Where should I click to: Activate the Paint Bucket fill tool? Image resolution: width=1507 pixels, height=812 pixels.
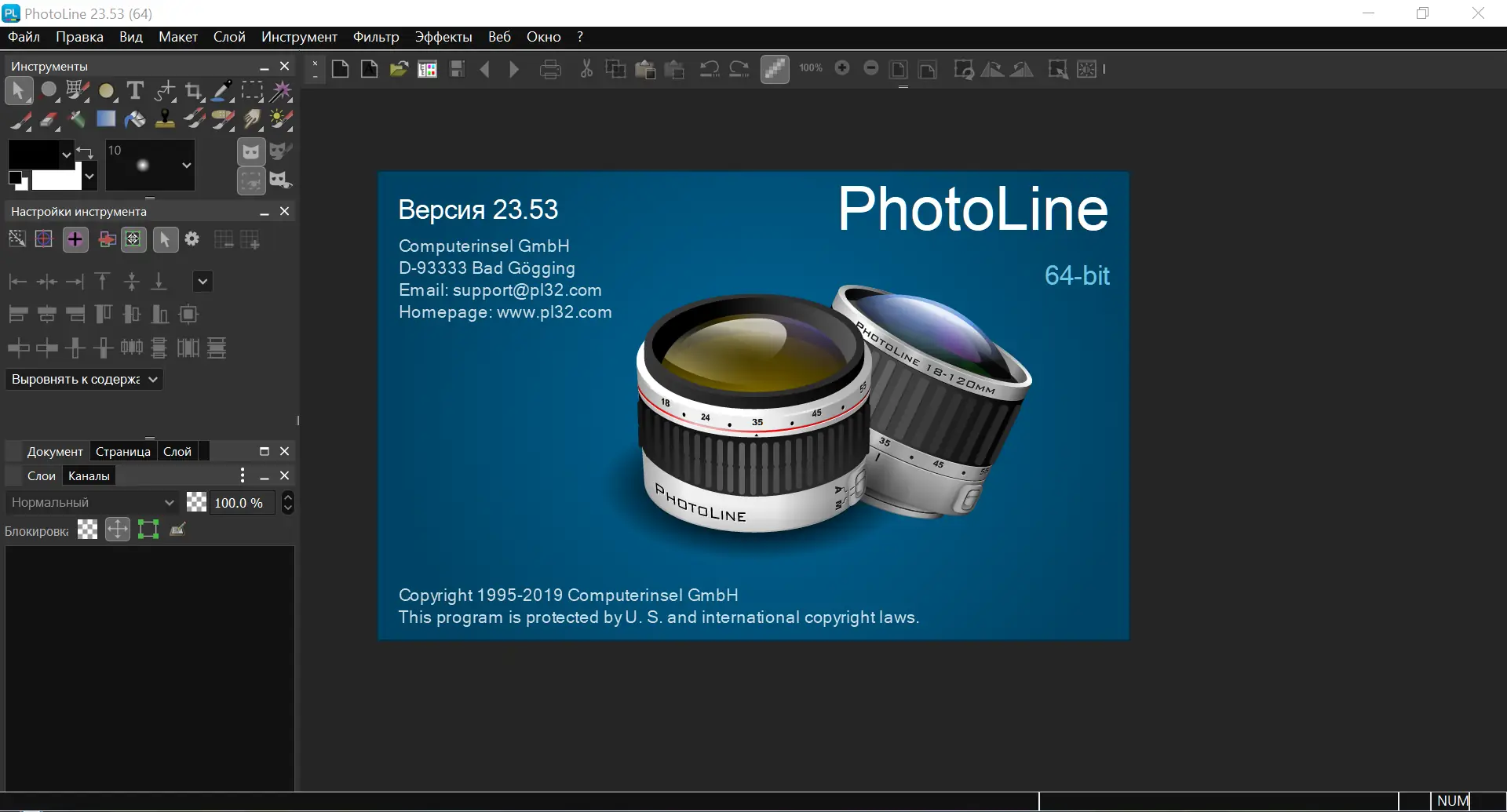[135, 119]
